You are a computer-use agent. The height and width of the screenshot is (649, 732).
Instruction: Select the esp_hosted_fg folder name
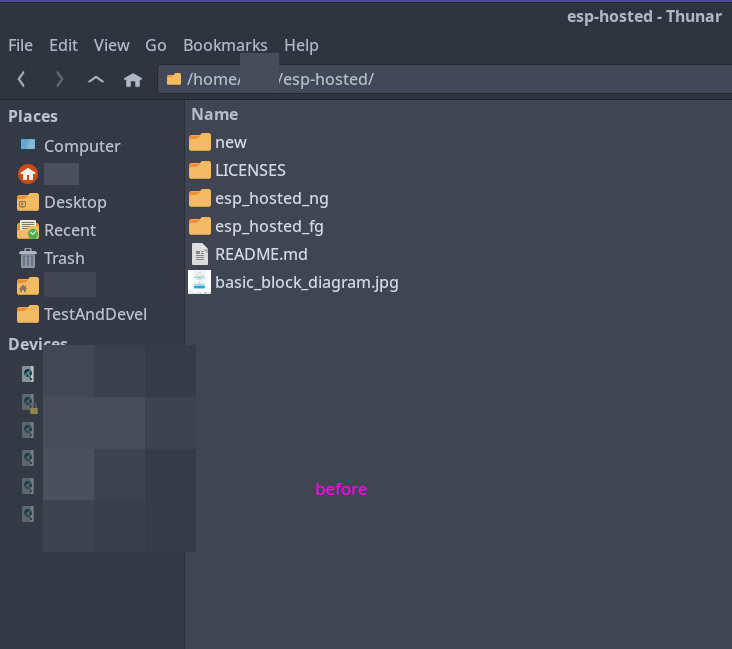(269, 227)
